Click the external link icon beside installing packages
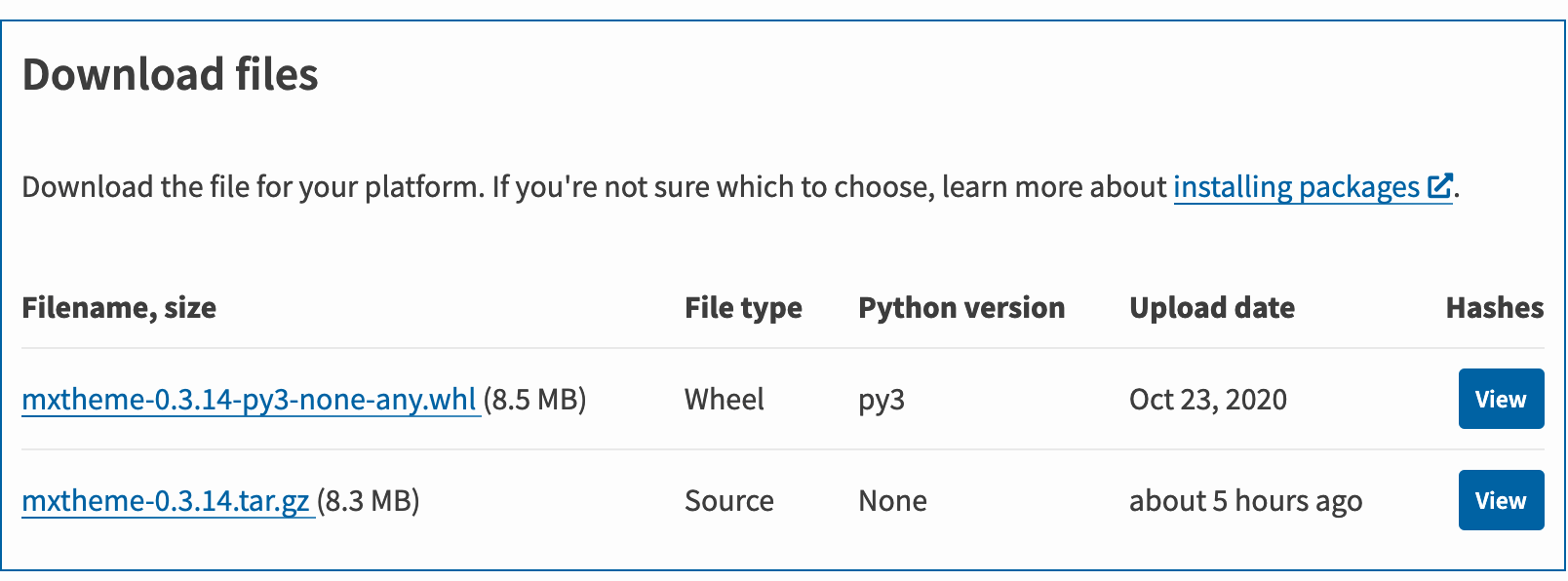This screenshot has width=1568, height=581. (1439, 186)
